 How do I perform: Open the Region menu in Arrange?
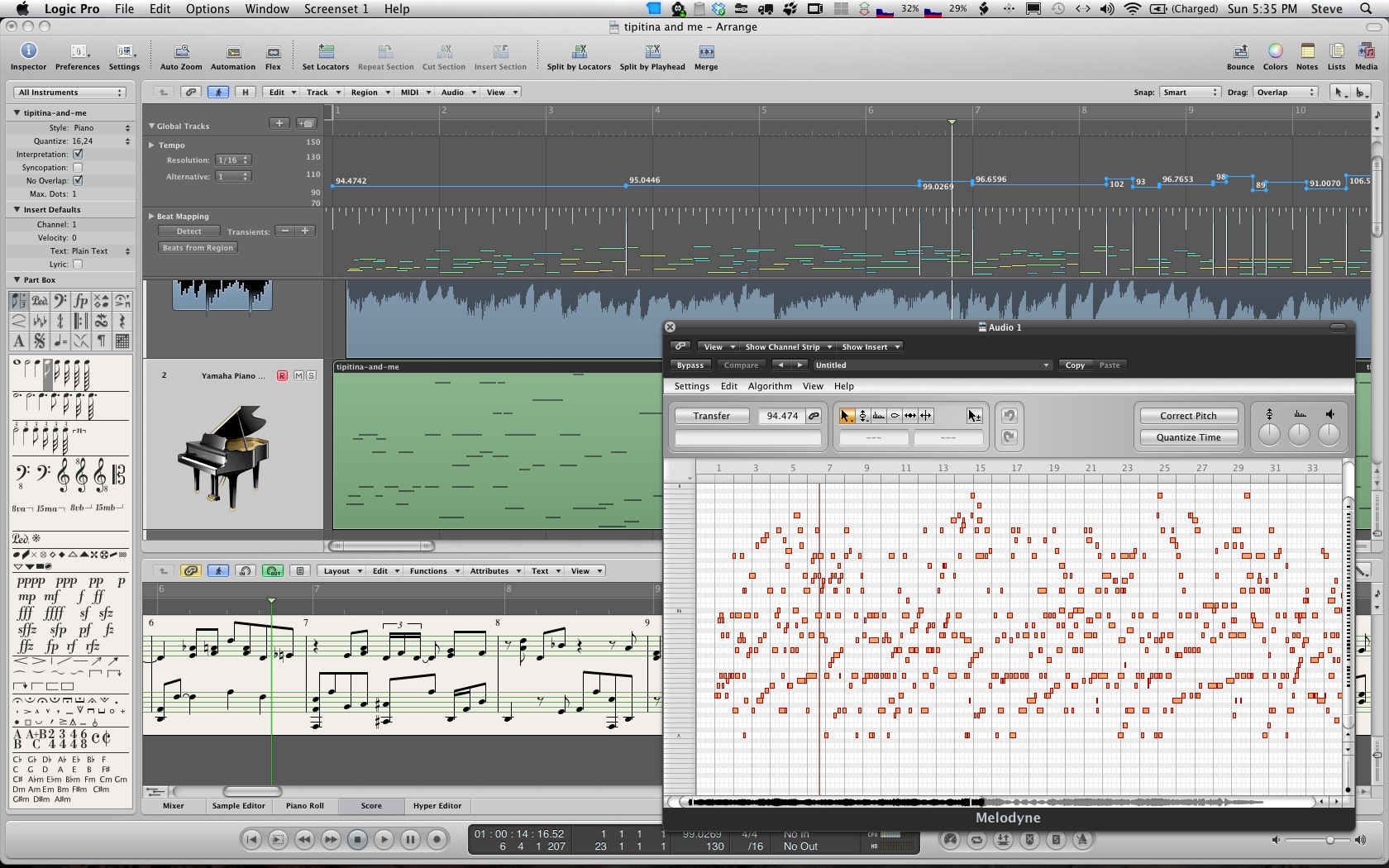tap(369, 92)
